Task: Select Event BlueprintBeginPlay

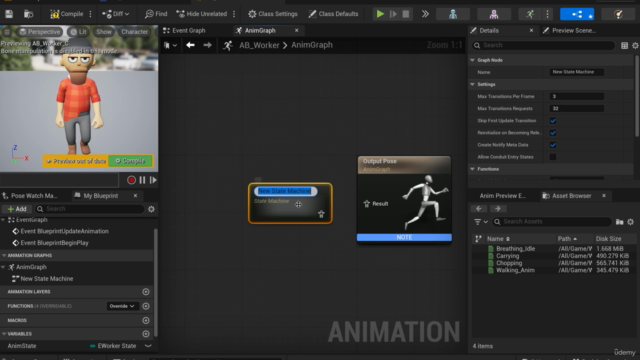Action: click(54, 243)
